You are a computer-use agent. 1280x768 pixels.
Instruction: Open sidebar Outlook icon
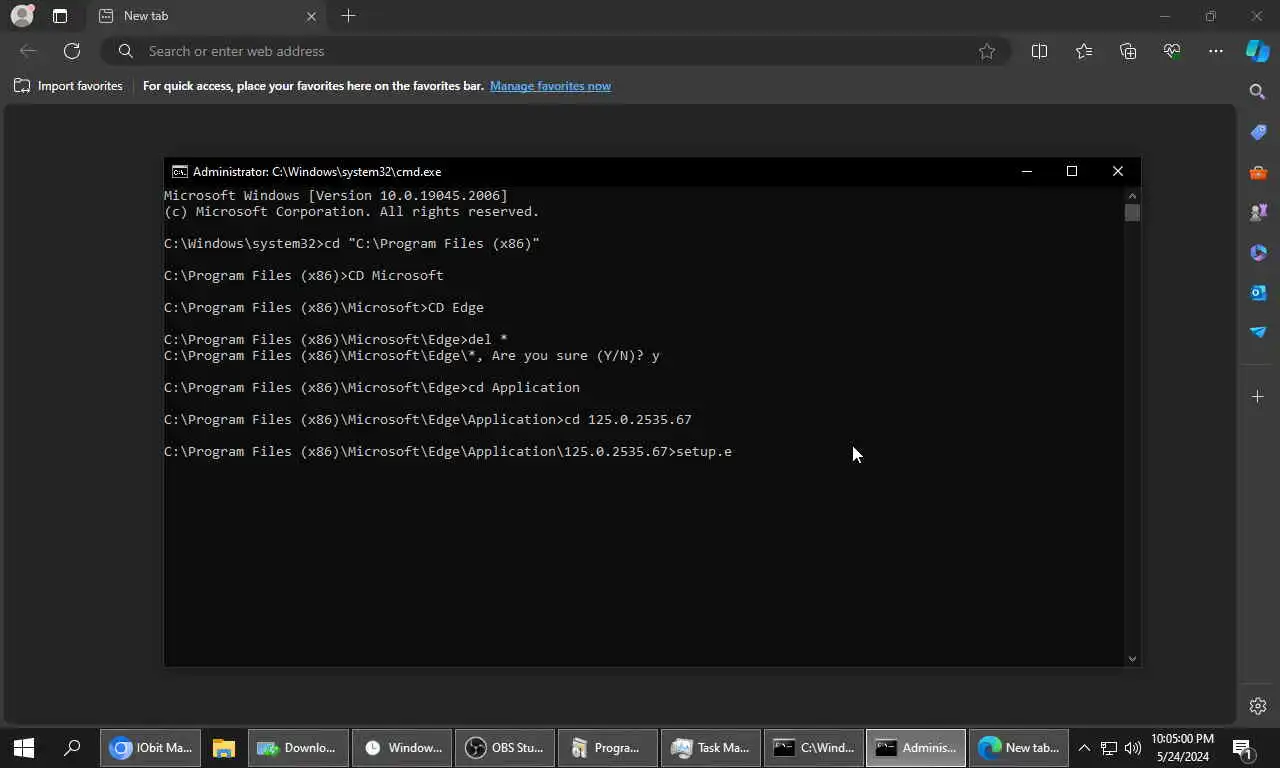1258,292
